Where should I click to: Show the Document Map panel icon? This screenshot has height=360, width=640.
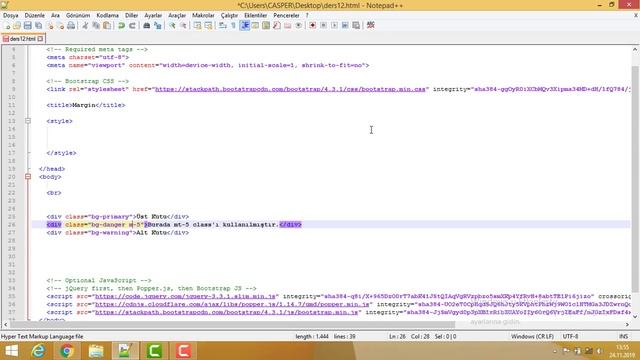click(266, 25)
